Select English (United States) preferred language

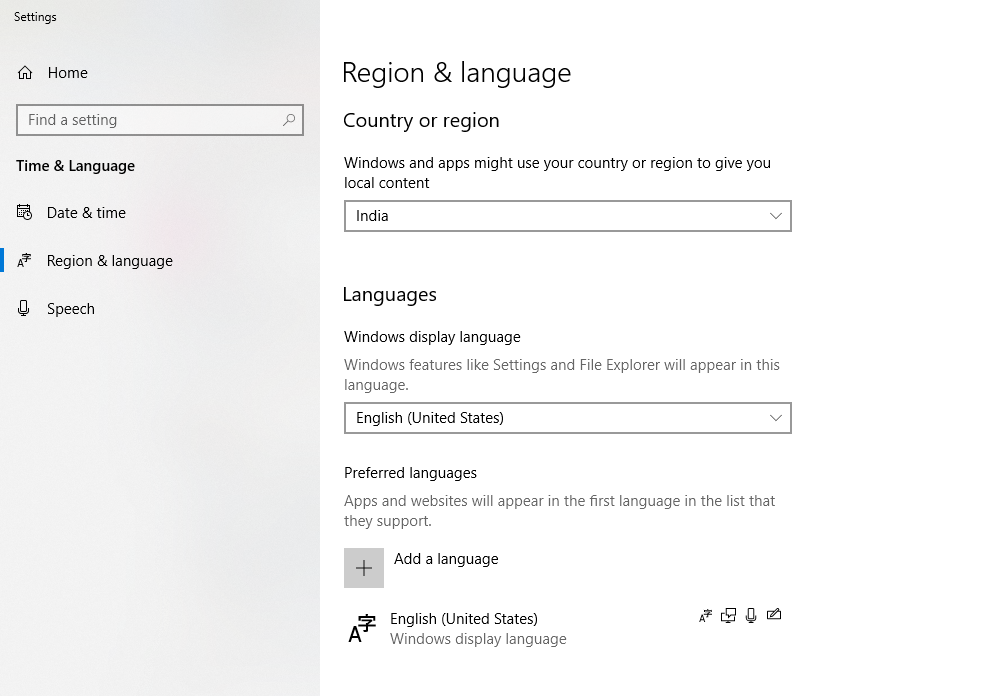464,619
